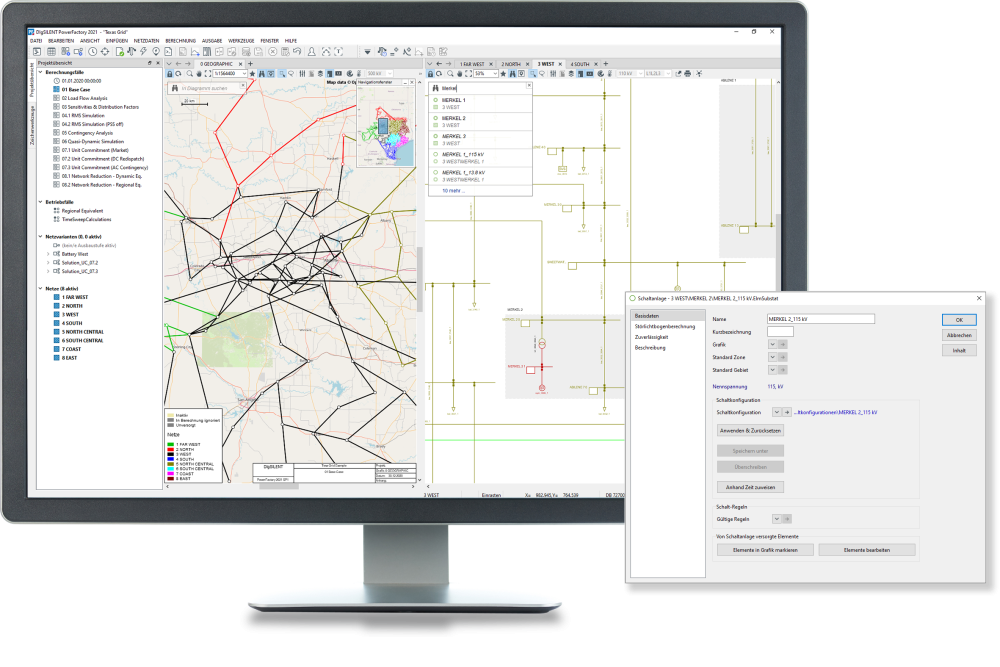
Task: Click the search field containing Merkel
Action: tap(482, 88)
